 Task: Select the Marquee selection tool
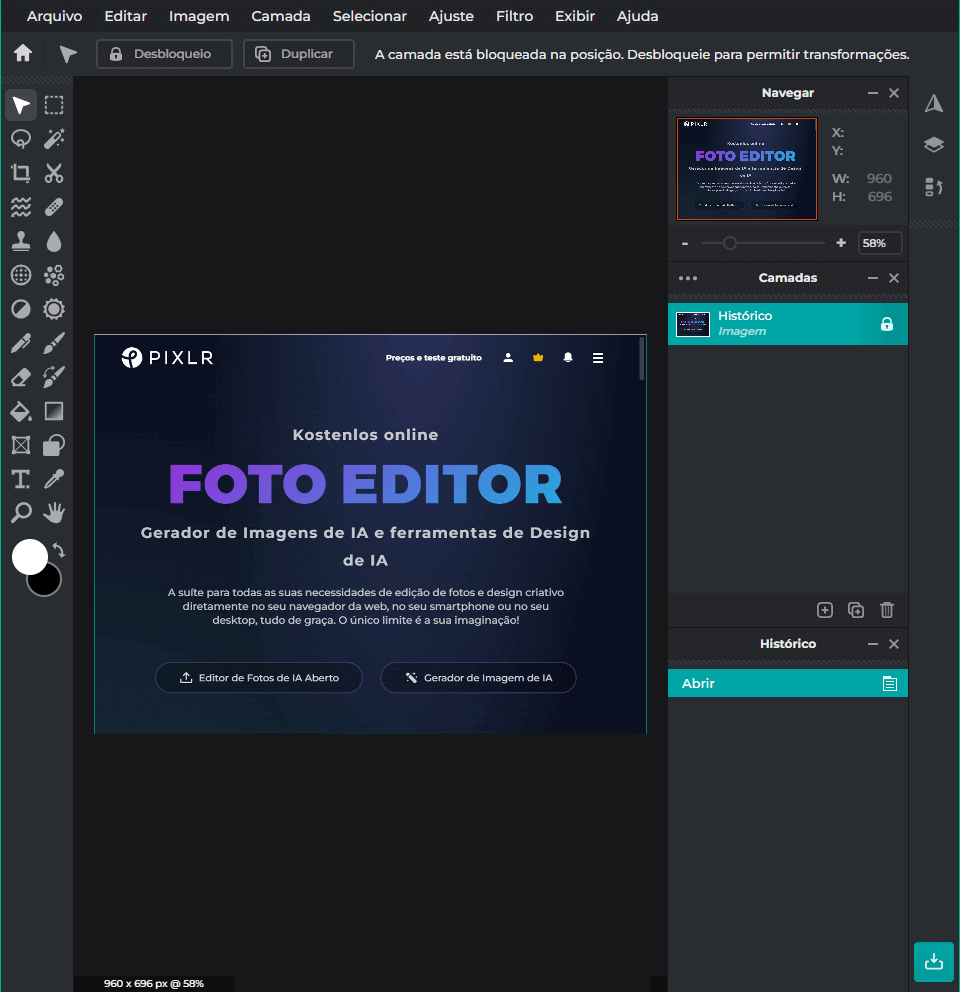[x=54, y=105]
